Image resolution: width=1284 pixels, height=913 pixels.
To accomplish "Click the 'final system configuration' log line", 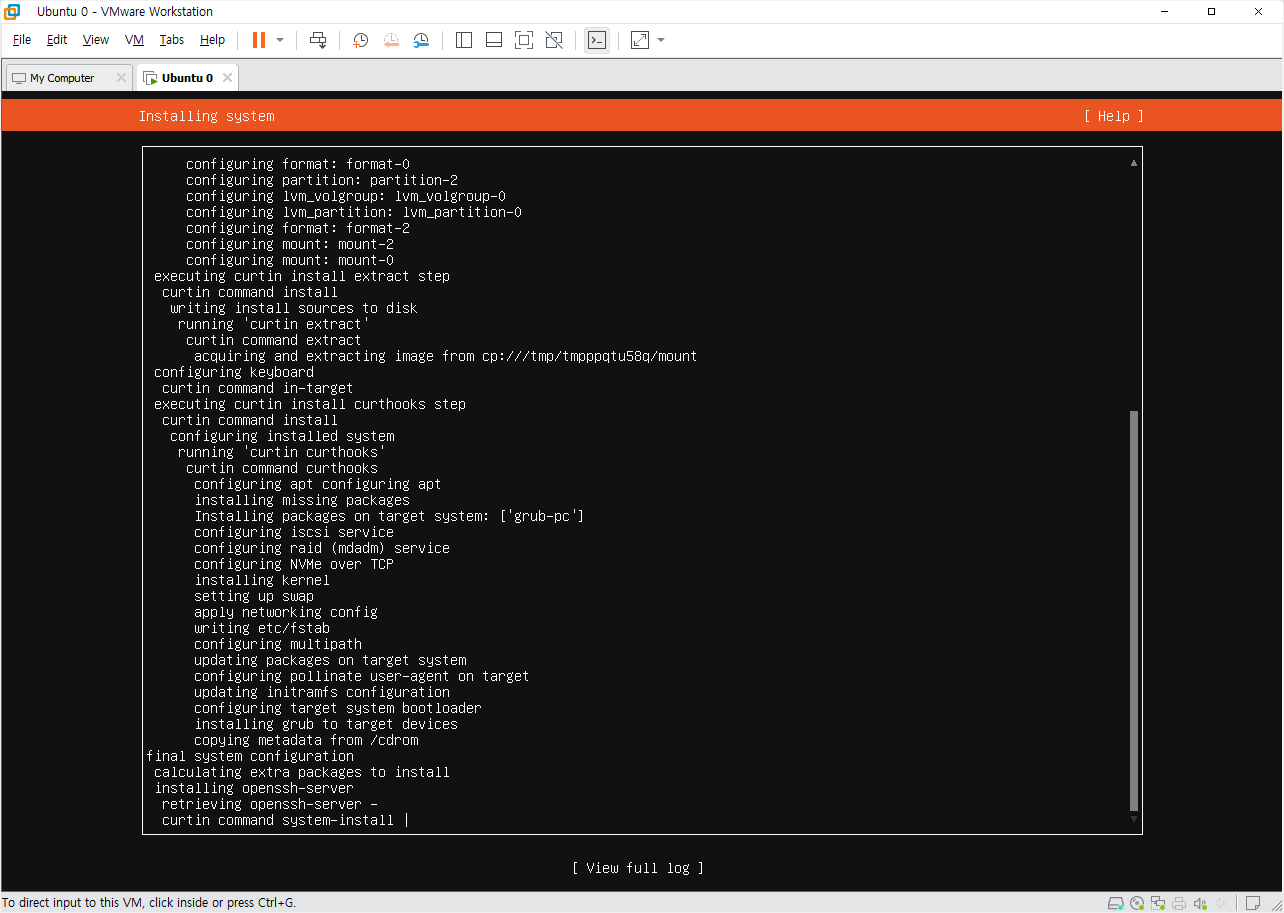I will click(250, 756).
